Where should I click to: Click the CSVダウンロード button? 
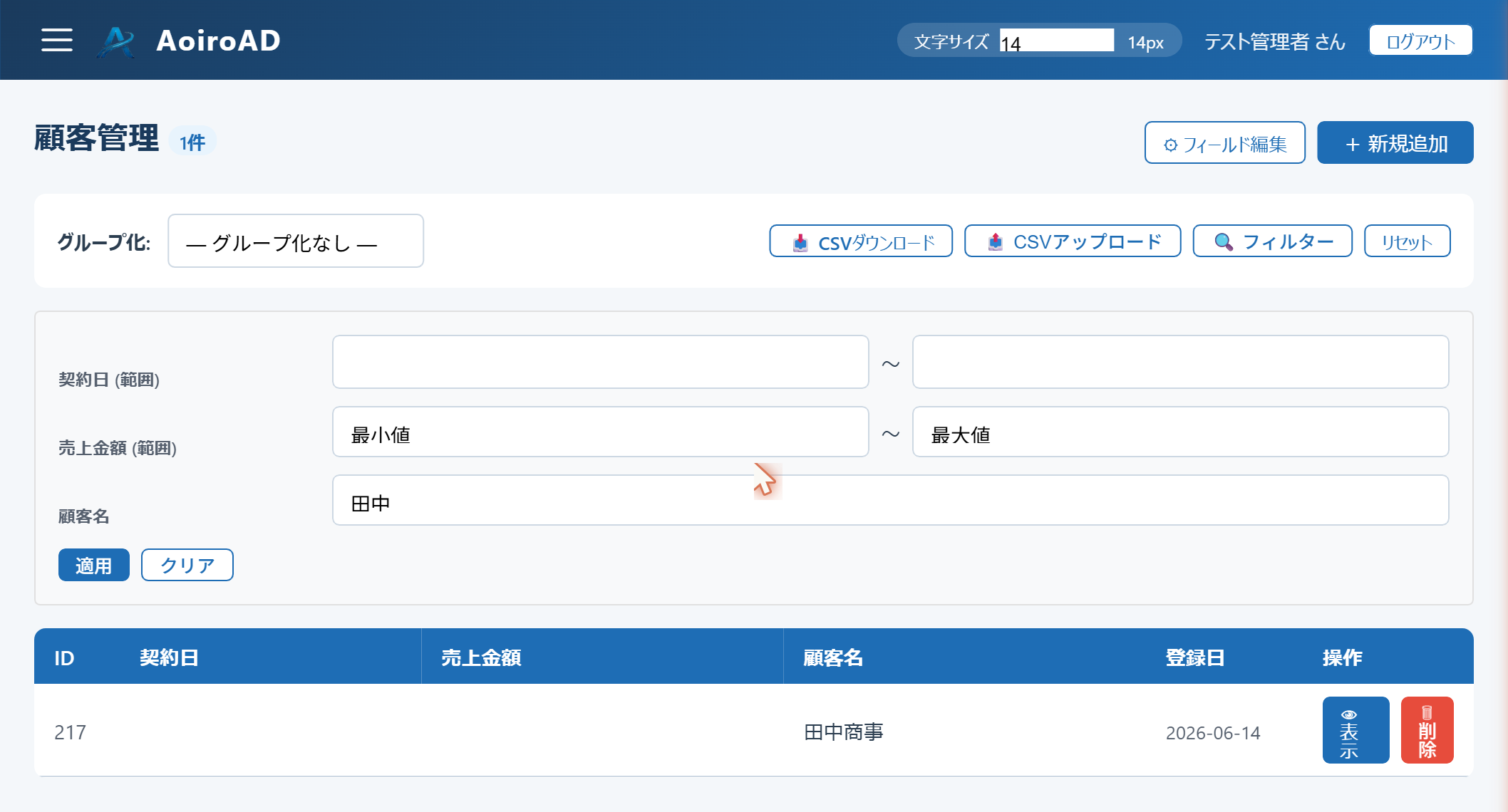pos(861,241)
